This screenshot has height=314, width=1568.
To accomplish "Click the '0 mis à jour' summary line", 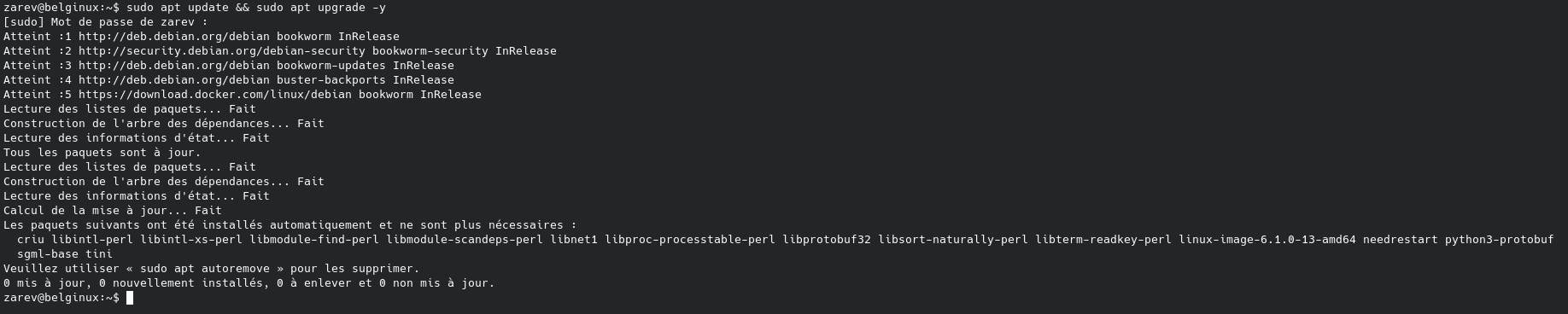I will click(x=249, y=283).
